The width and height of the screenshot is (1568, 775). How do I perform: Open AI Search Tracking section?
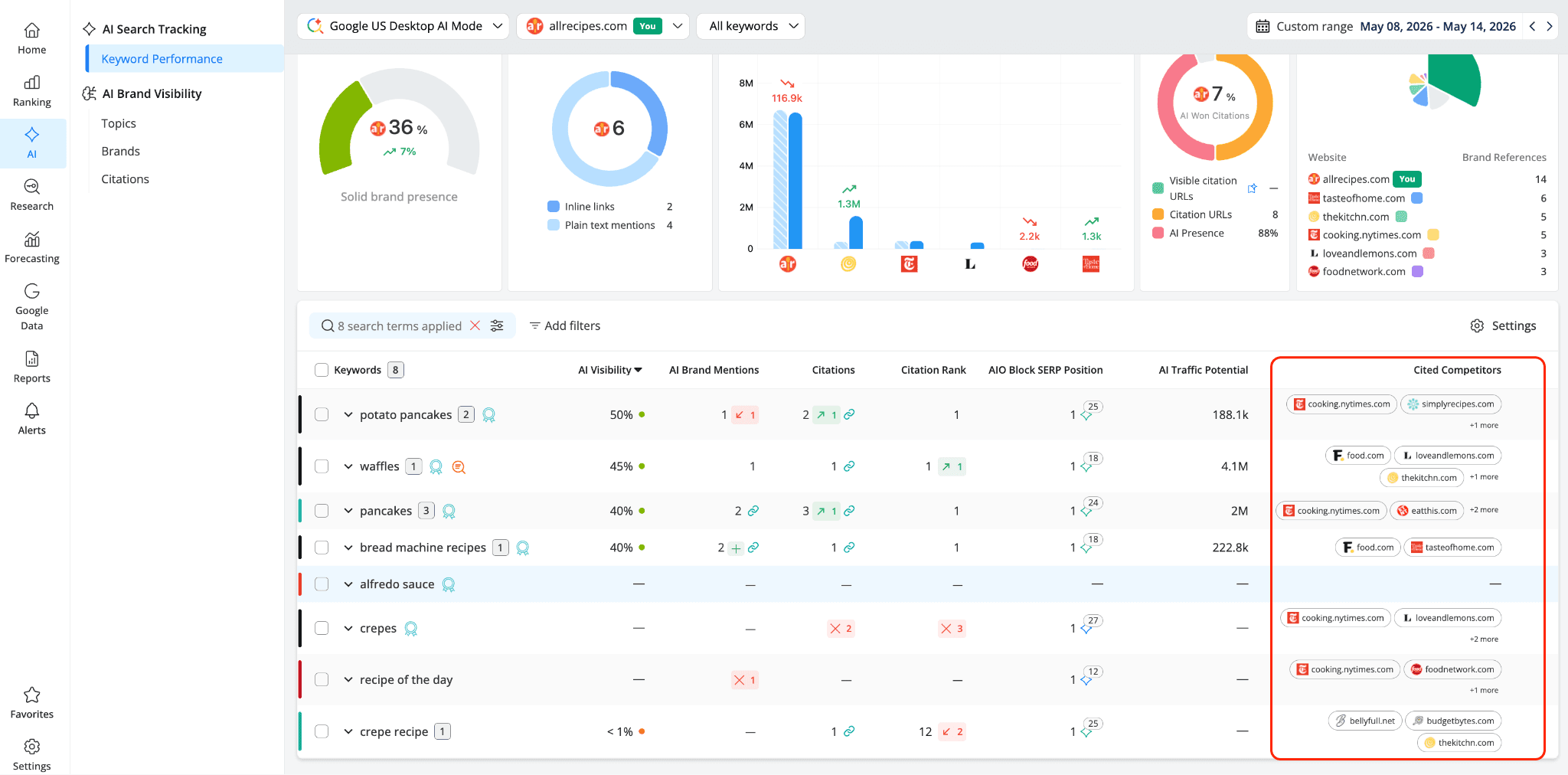[x=145, y=29]
